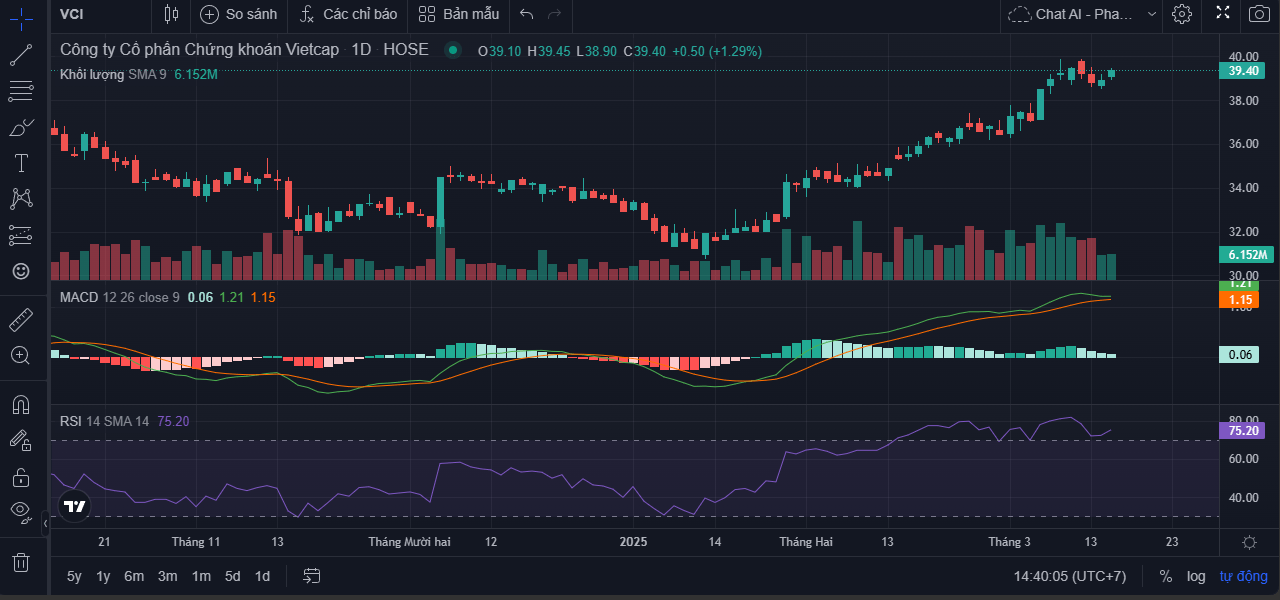Viewport: 1280px width, 600px height.
Task: Select the 1m time range
Action: pos(201,576)
